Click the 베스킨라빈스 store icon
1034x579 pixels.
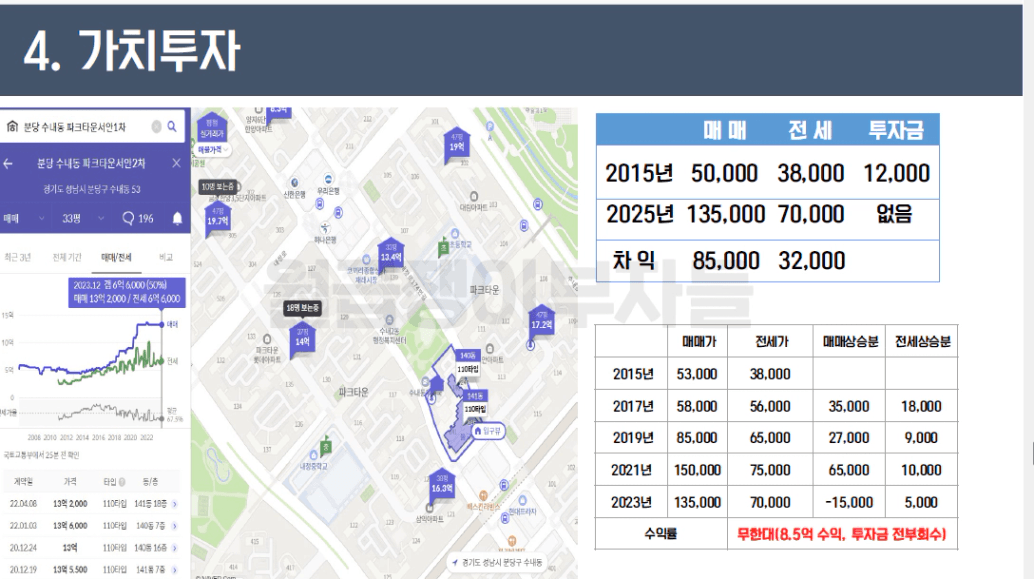click(483, 495)
